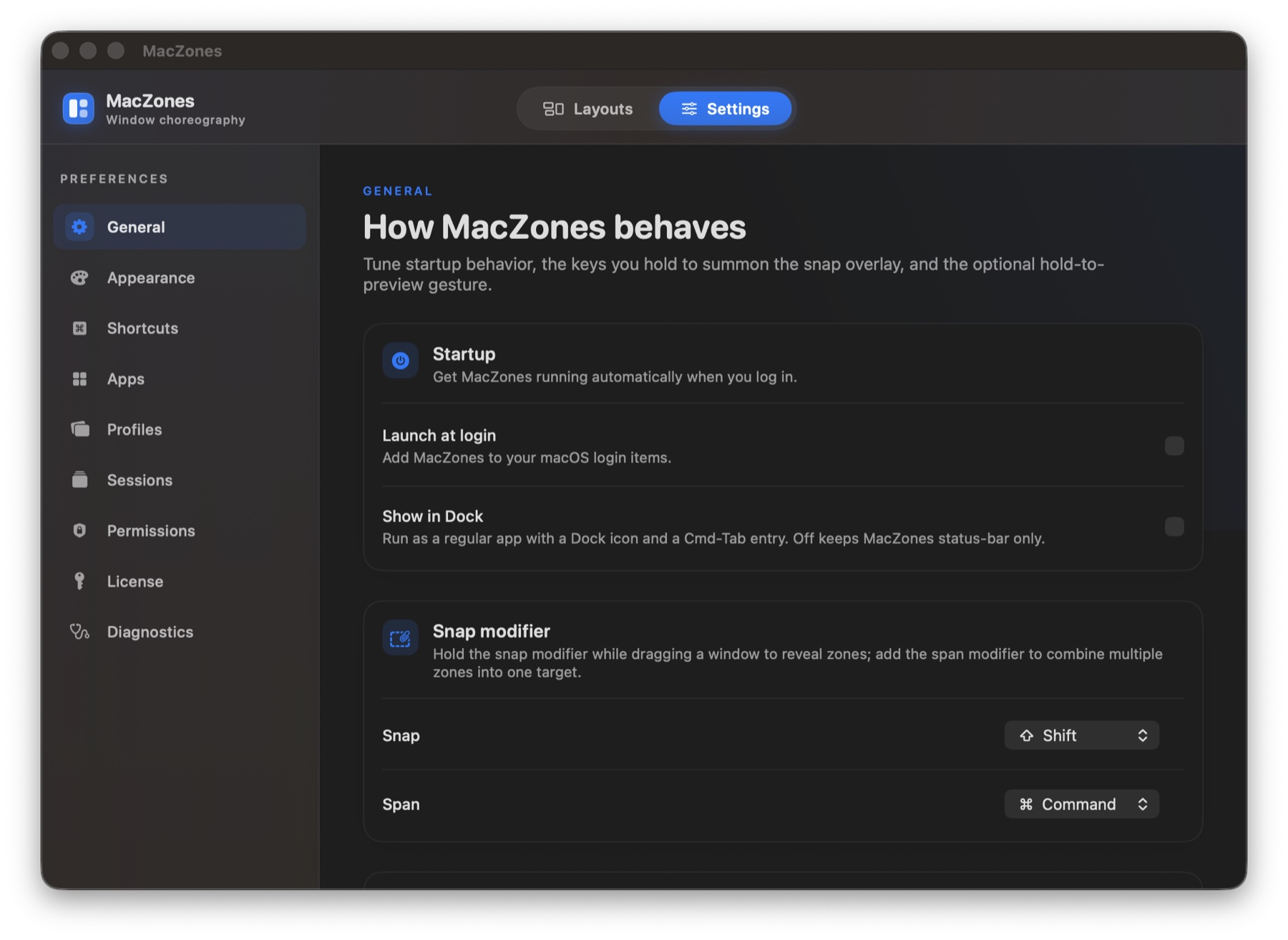This screenshot has height=940, width=1288.
Task: Click the Snap modifier section icon
Action: [400, 638]
